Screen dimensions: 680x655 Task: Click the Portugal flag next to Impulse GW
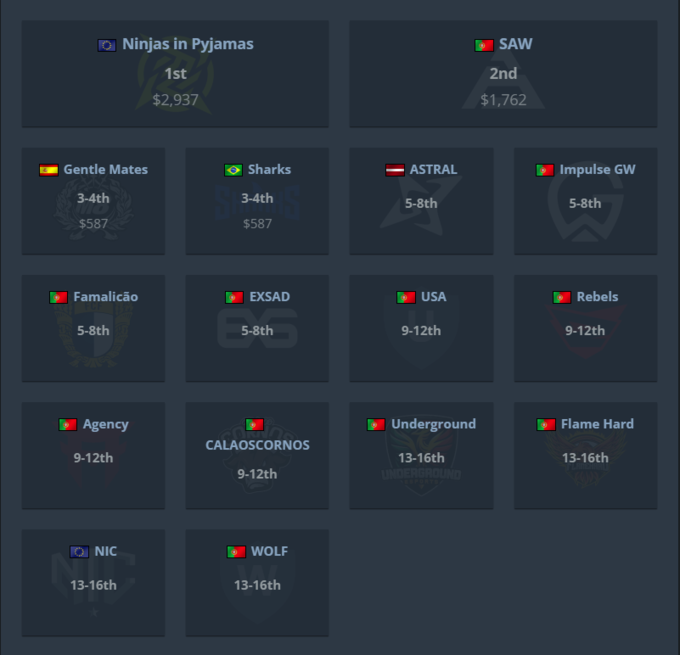point(545,170)
